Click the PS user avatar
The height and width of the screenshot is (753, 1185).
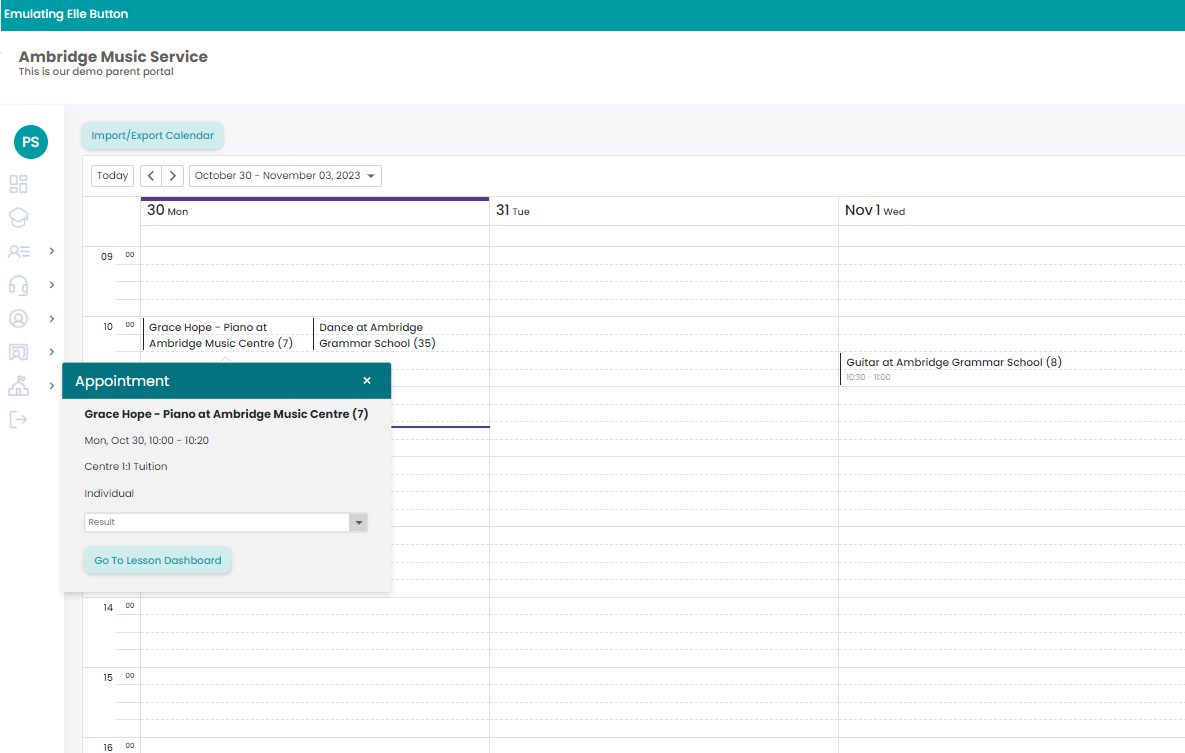pyautogui.click(x=31, y=142)
